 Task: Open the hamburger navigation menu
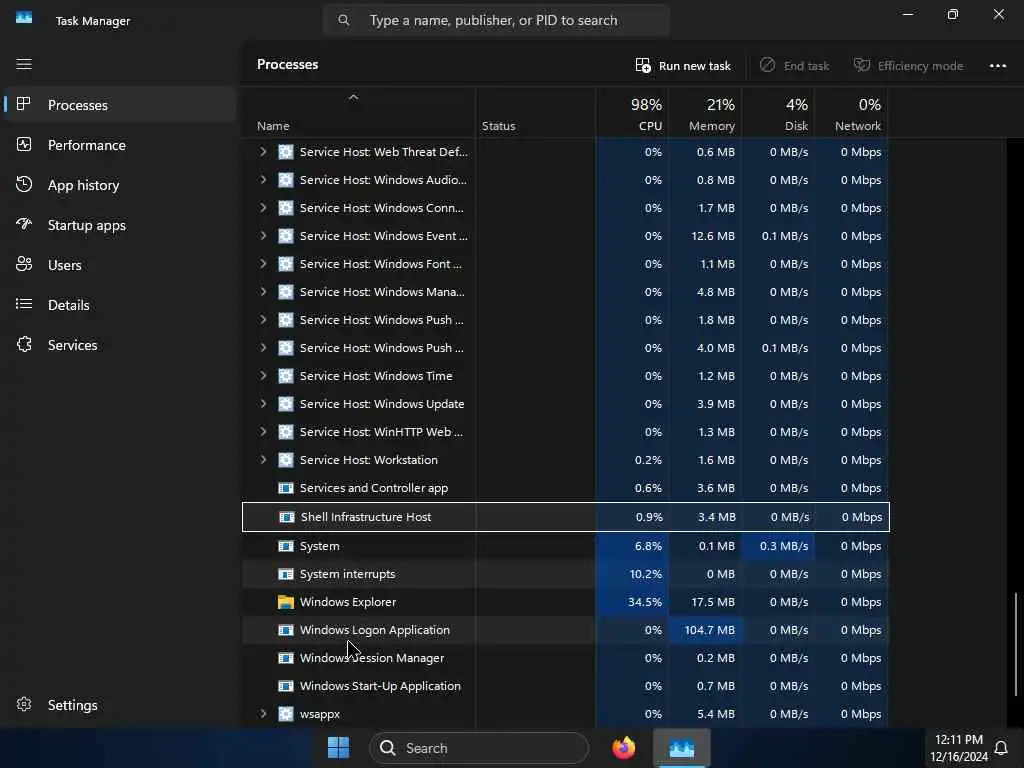(x=24, y=64)
